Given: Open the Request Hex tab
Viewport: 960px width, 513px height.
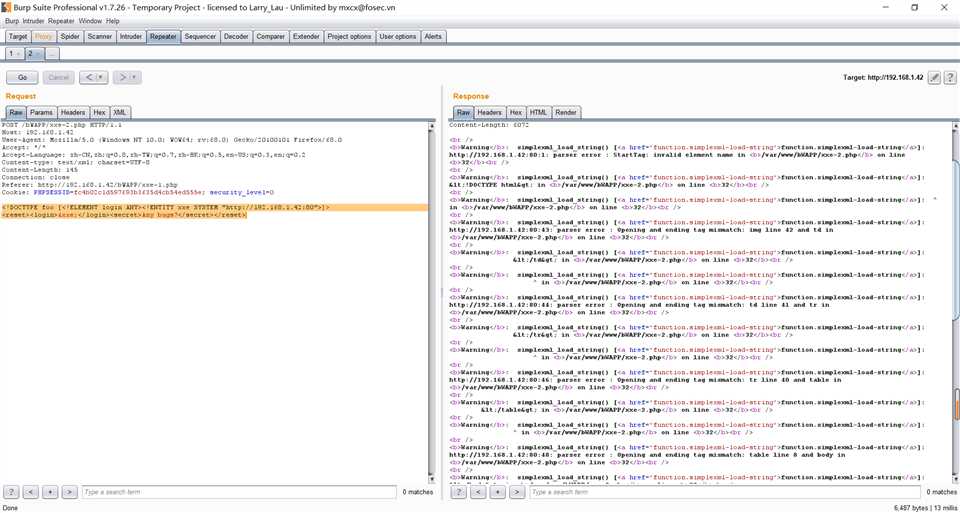Looking at the screenshot, I should click(99, 113).
